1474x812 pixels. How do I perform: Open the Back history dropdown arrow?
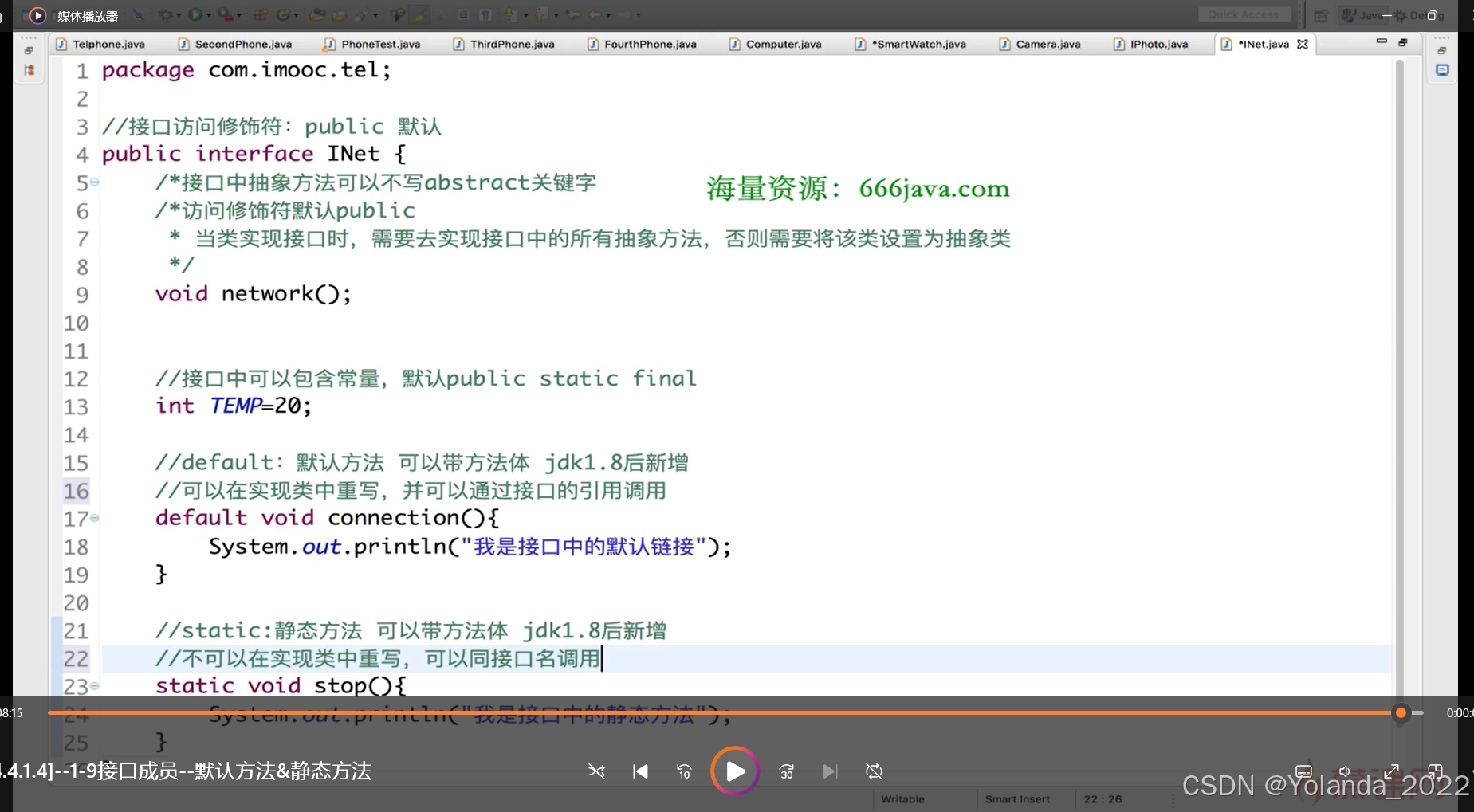[x=608, y=15]
